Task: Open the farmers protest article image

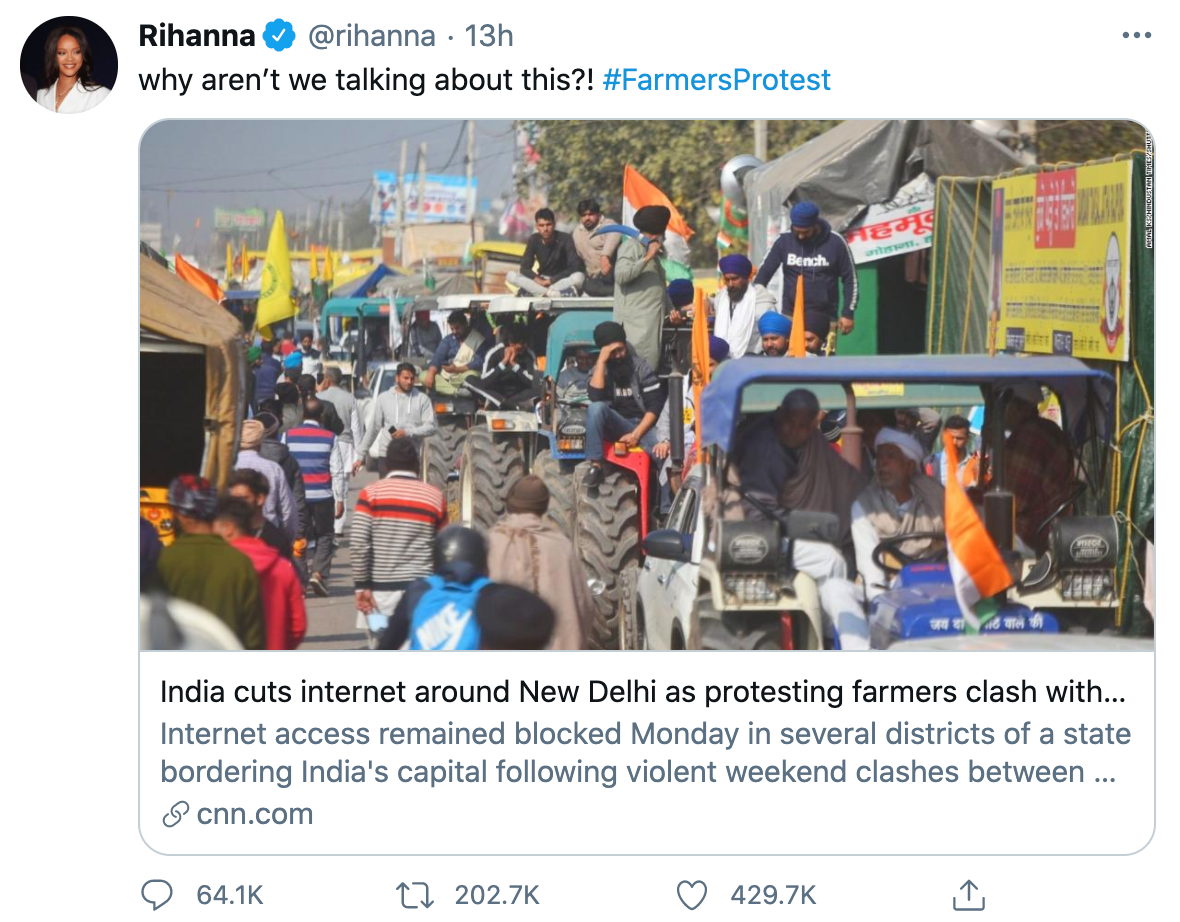Action: (x=646, y=385)
